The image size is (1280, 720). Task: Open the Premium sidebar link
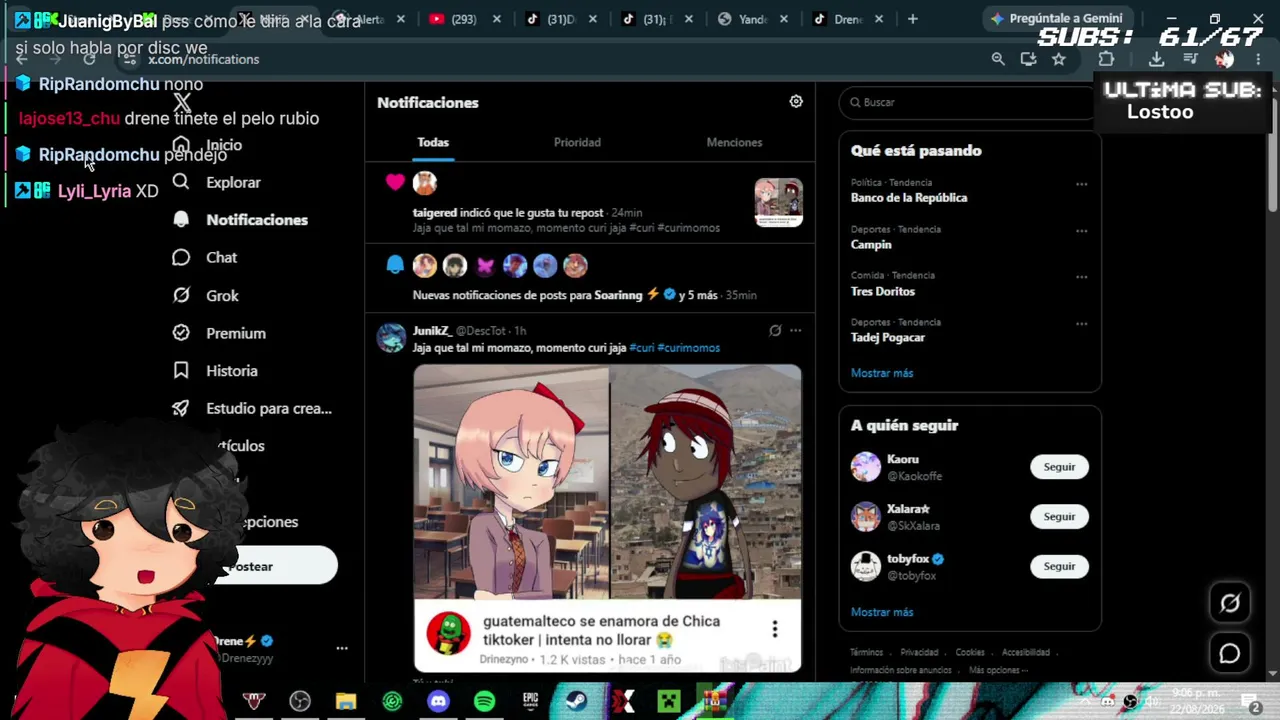236,333
